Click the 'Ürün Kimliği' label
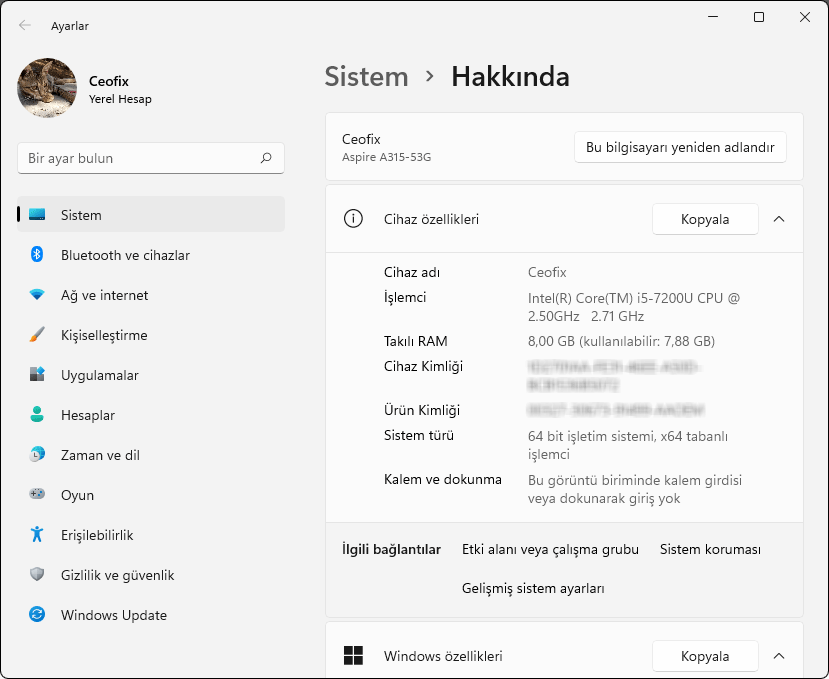Viewport: 829px width, 679px height. (x=422, y=410)
